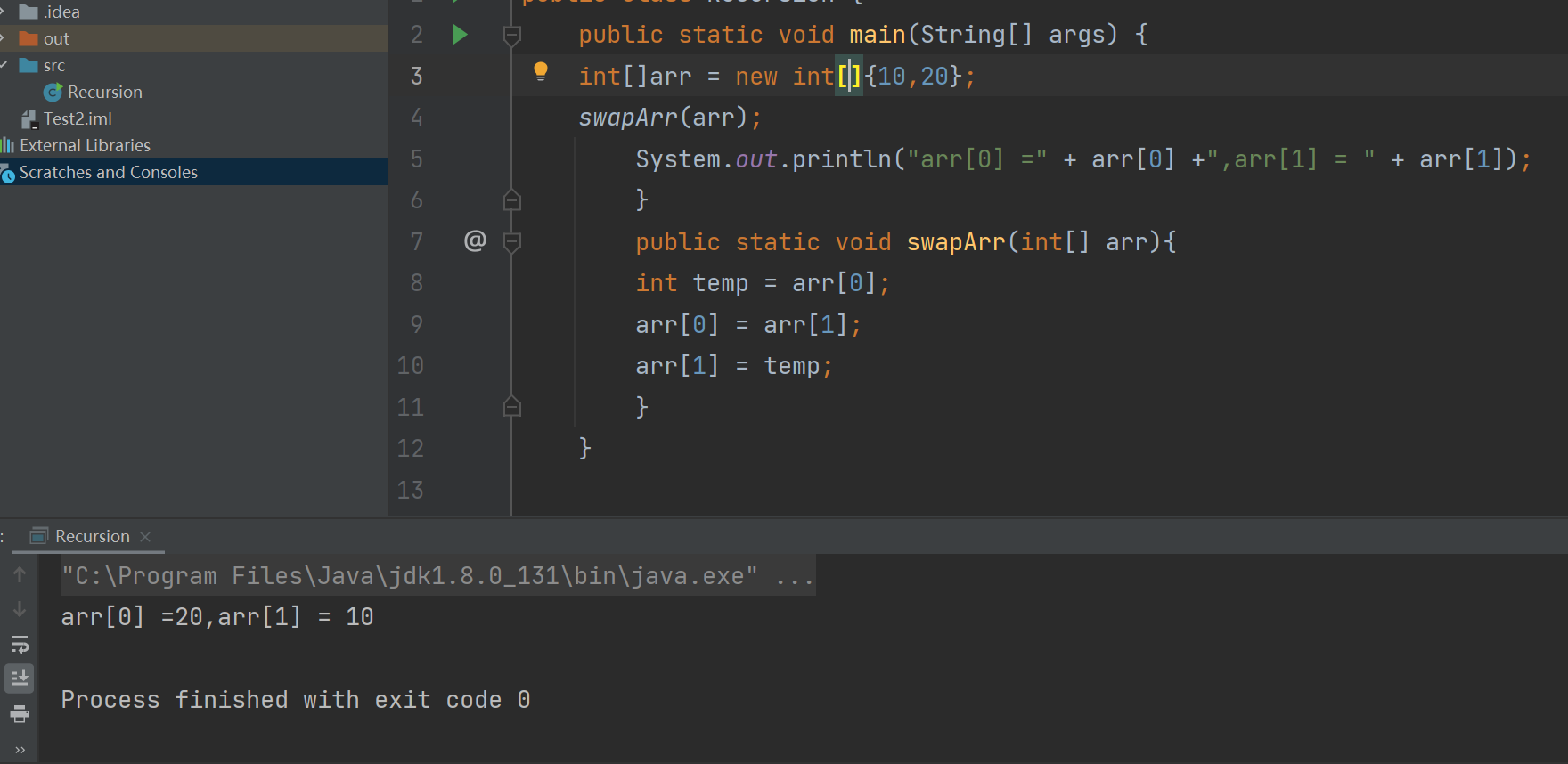This screenshot has width=1568, height=764.
Task: Collapse the main method fold at line 2
Action: [512, 36]
